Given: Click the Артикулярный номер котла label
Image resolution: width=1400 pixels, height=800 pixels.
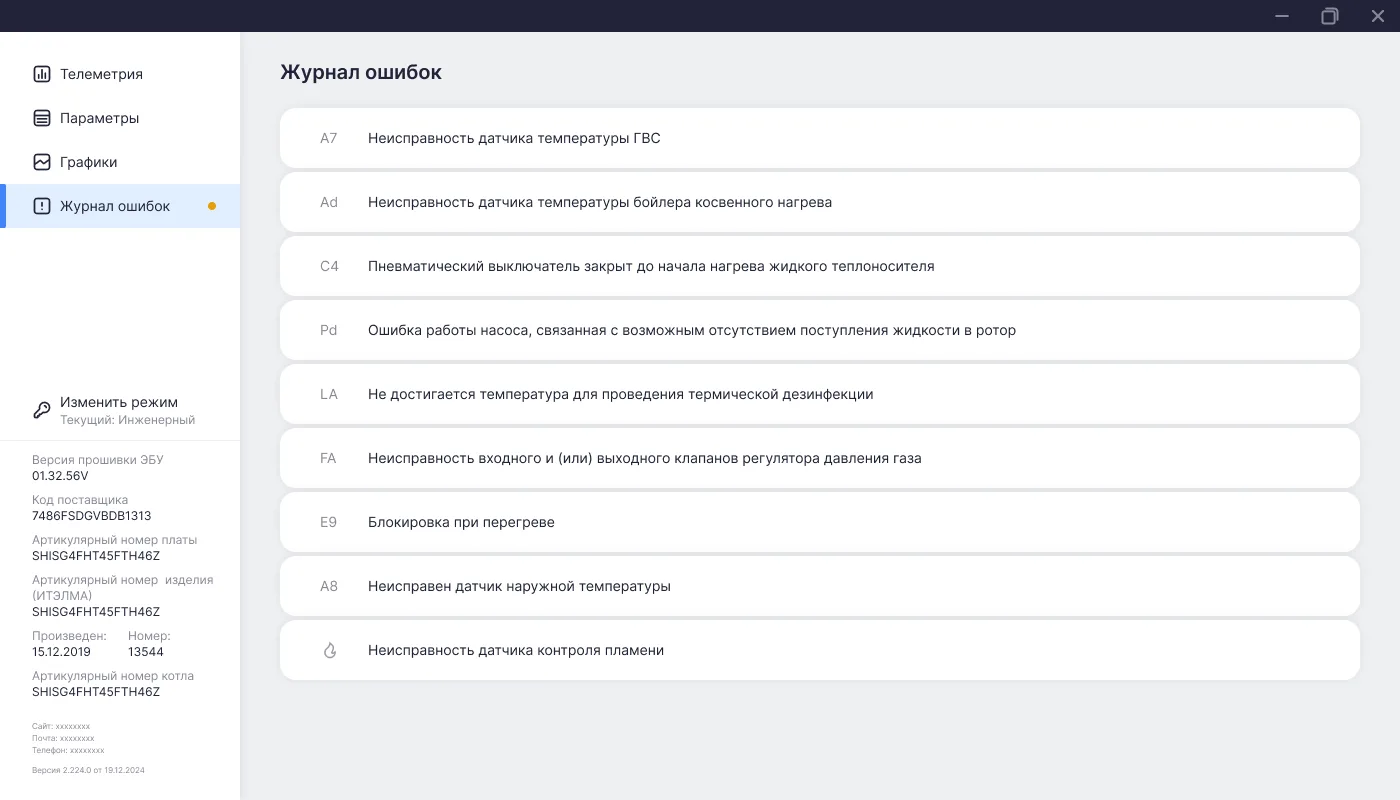Looking at the screenshot, I should (113, 676).
